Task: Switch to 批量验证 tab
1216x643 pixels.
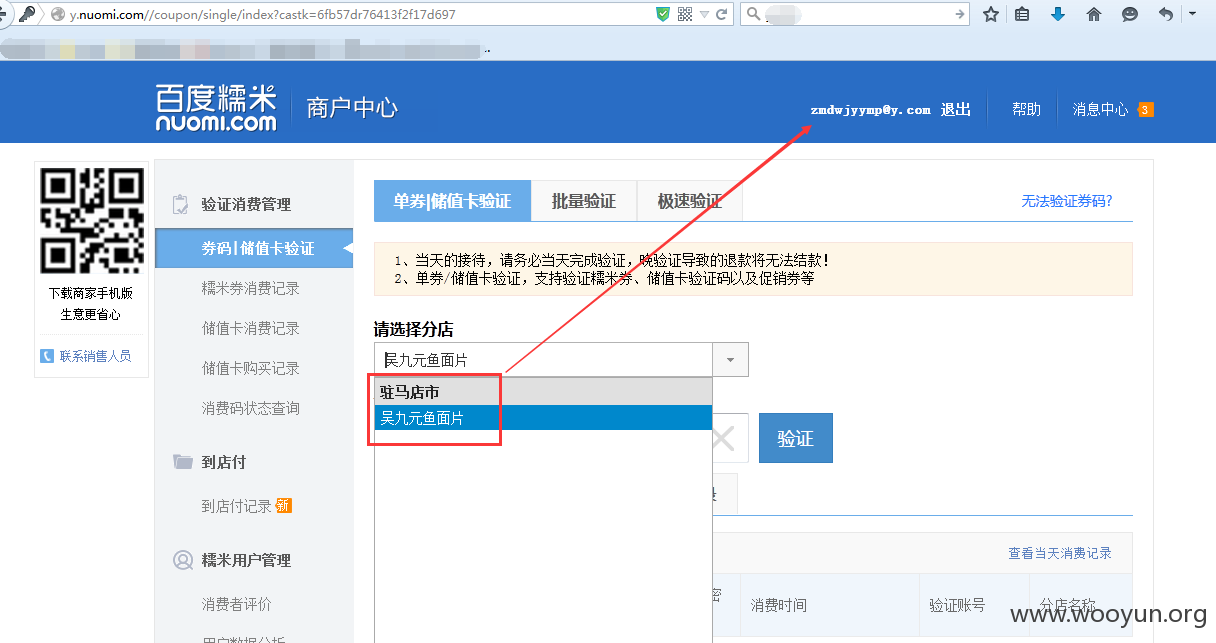Action: click(x=584, y=201)
